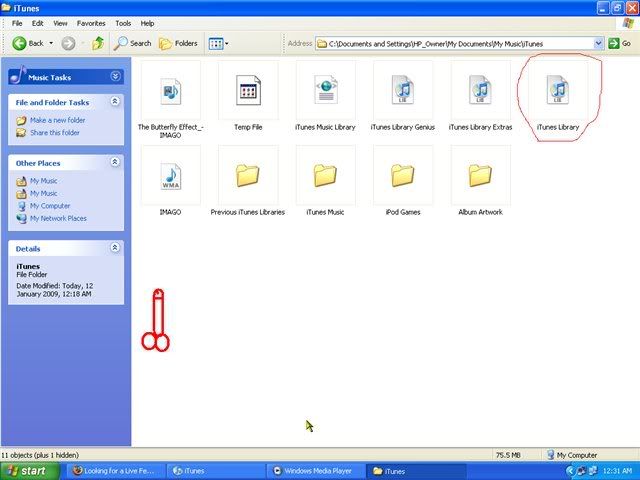640x480 pixels.
Task: Switch to the iTunes app taskbar button
Action: click(x=214, y=471)
